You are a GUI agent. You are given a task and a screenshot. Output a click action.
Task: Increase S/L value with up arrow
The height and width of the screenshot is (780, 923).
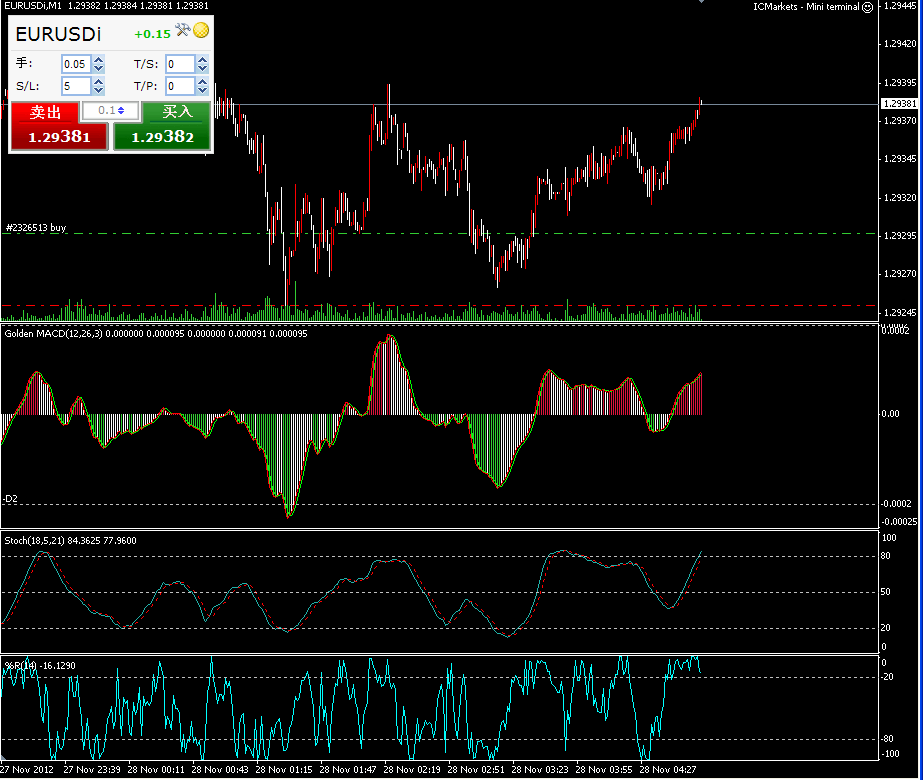[x=99, y=82]
